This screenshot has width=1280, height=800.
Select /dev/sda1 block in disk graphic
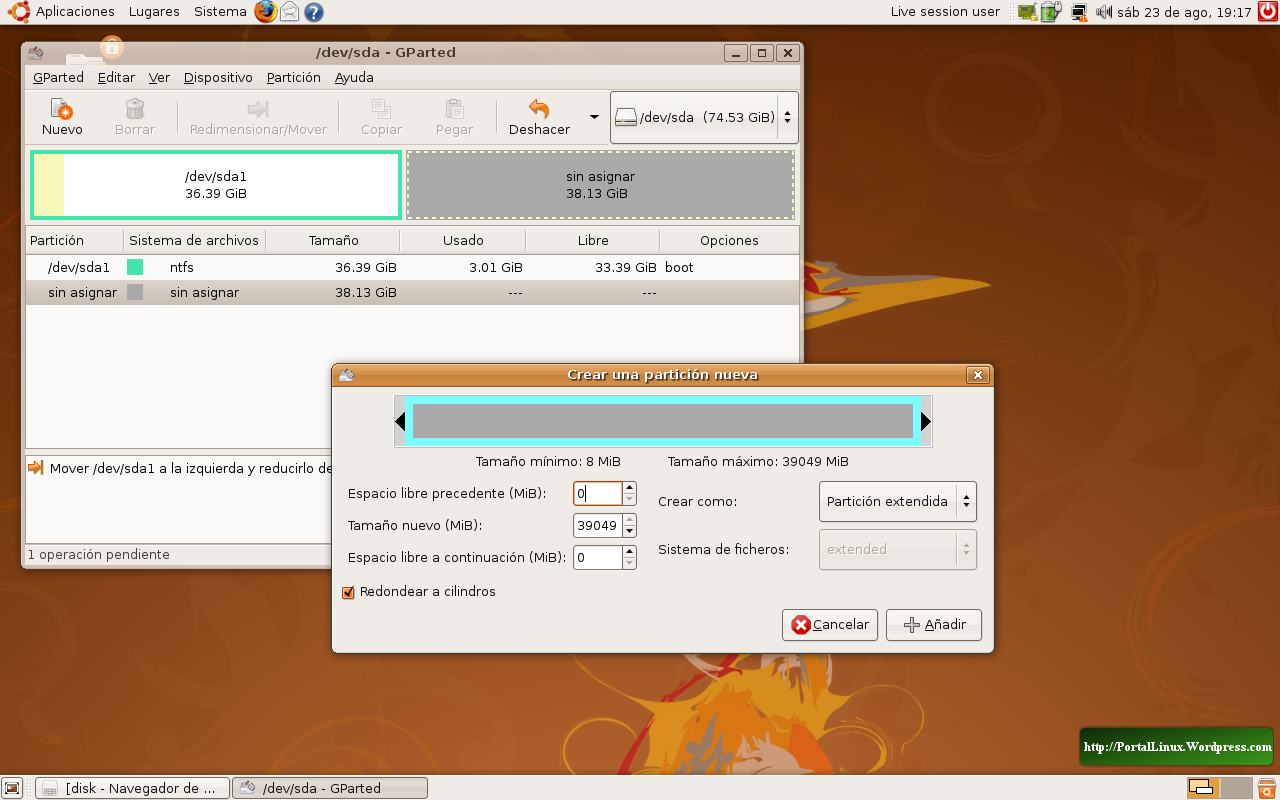(x=216, y=185)
